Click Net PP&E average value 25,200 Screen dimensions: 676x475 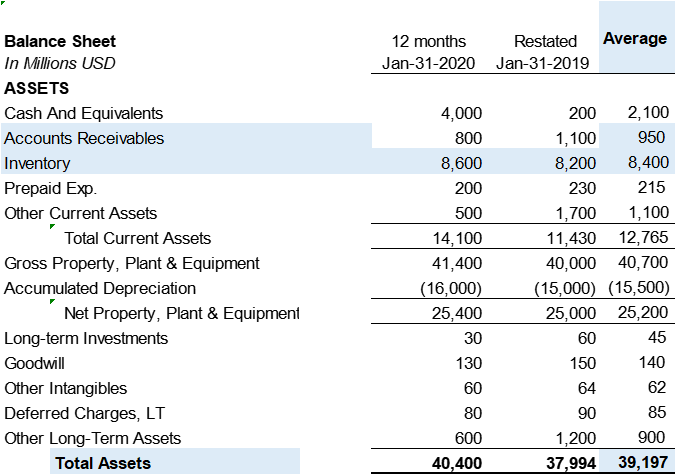[x=643, y=312]
